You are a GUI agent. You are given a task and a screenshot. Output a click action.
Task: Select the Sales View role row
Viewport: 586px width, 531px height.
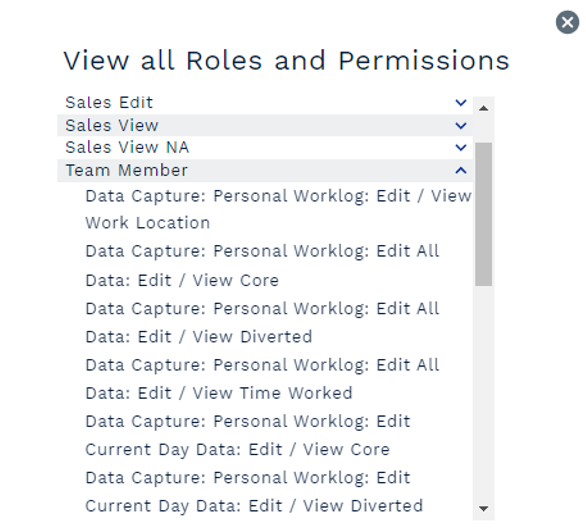tap(265, 126)
